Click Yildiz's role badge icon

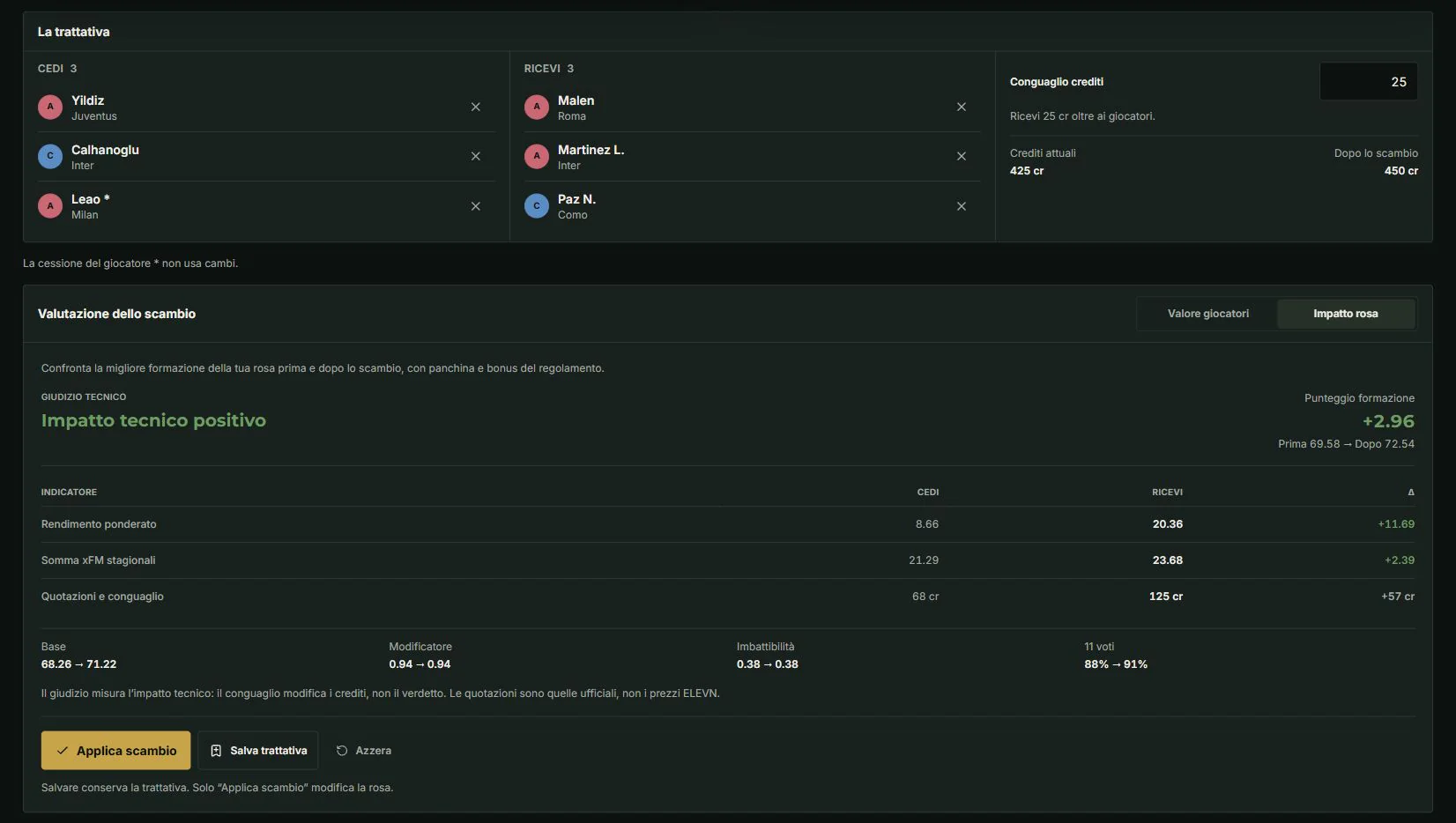(50, 107)
